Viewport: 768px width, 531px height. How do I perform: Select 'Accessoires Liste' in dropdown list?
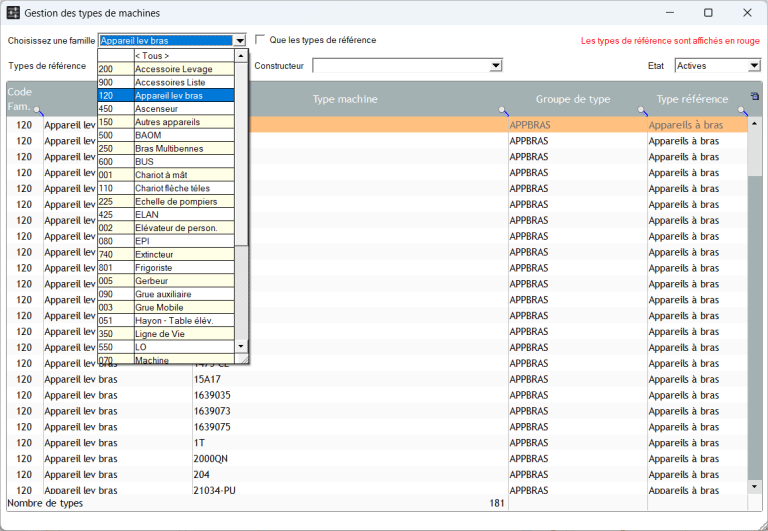tap(166, 82)
